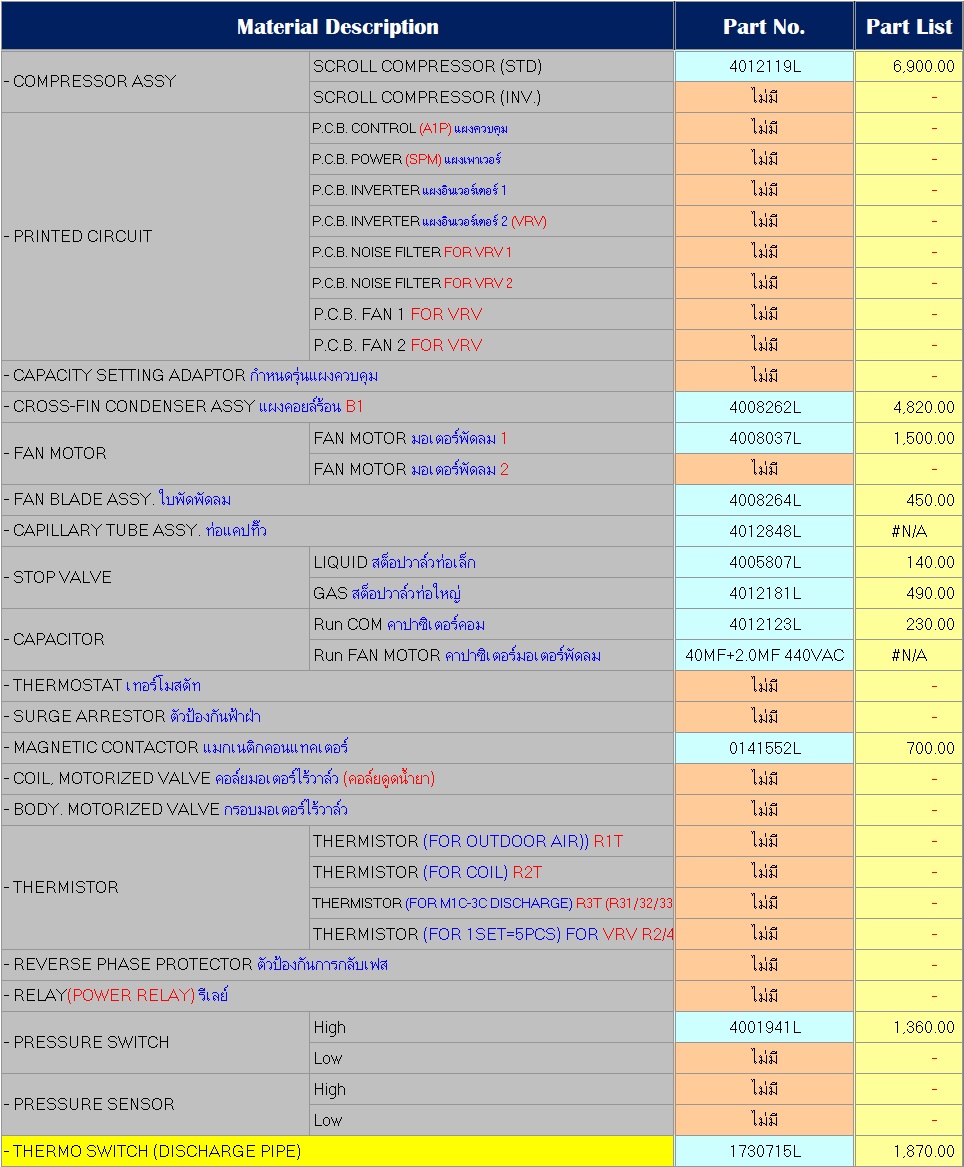
Task: Select the CAPACITOR category cell
Action: pyautogui.click(x=156, y=640)
